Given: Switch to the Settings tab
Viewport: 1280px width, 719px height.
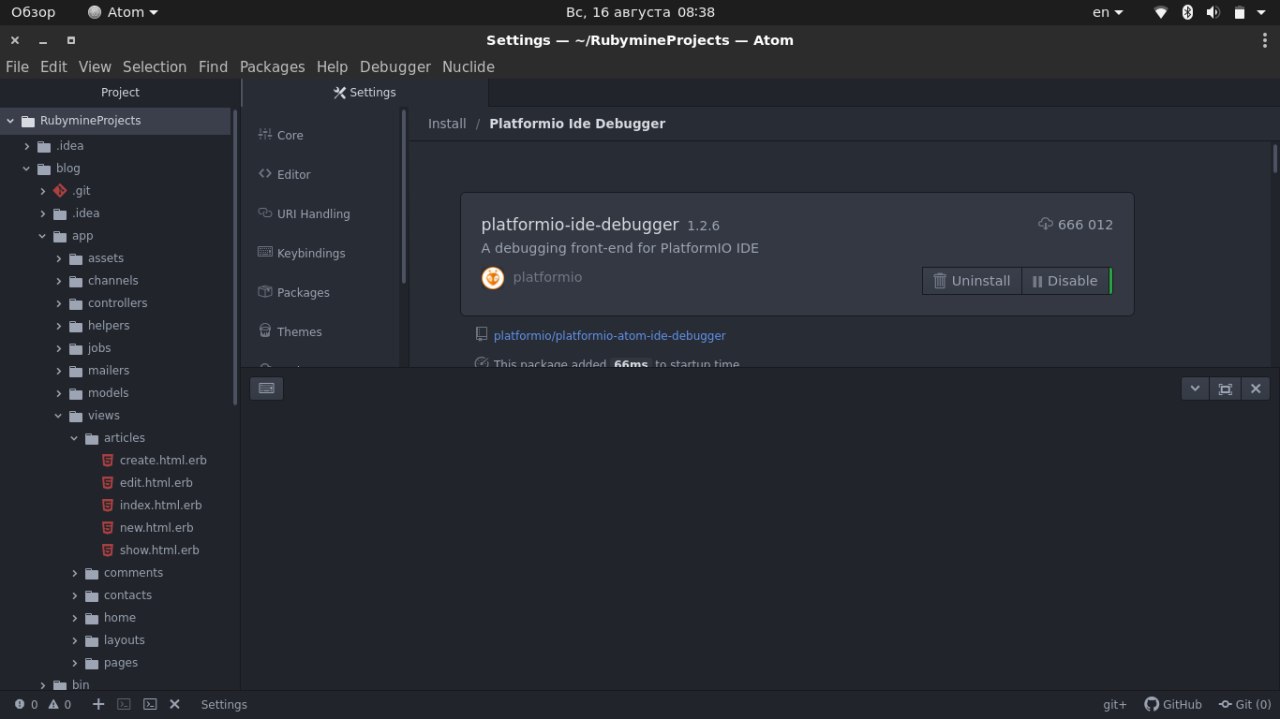Looking at the screenshot, I should coord(365,92).
